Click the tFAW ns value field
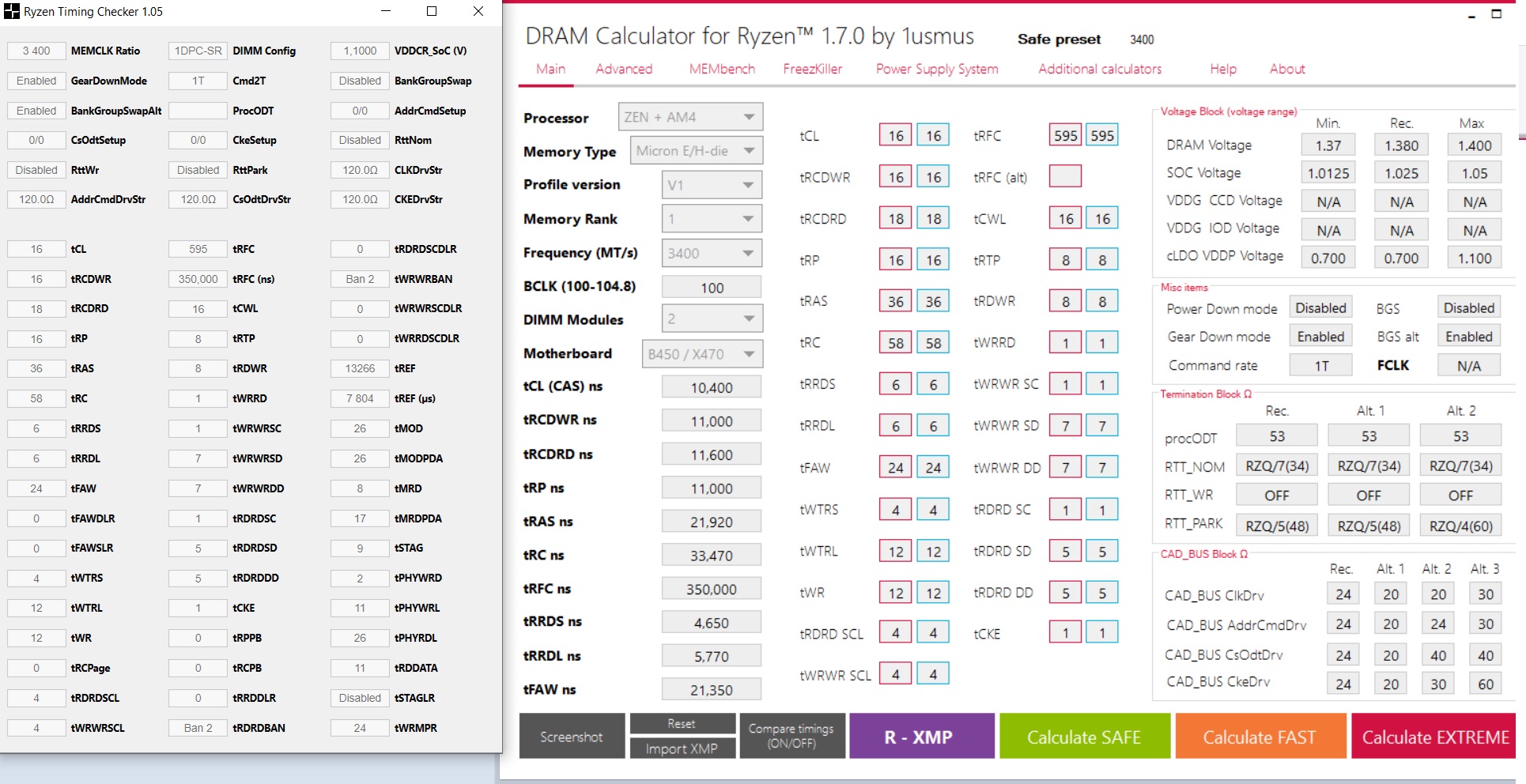The height and width of the screenshot is (784, 1526). tap(712, 690)
